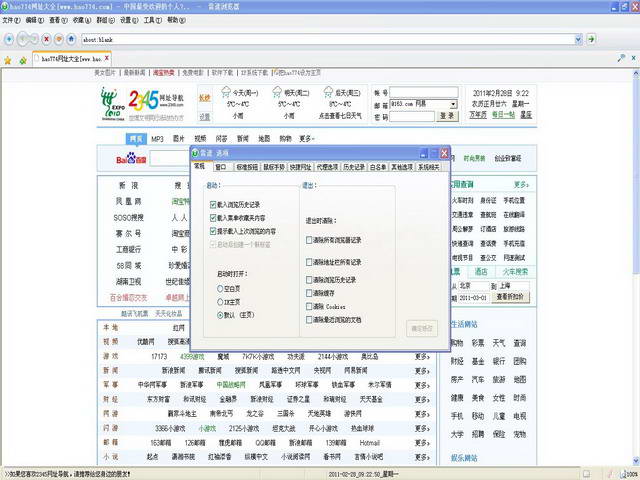The width and height of the screenshot is (640, 480).
Task: Expand 更多 in the search category tabs
Action: coord(307,139)
